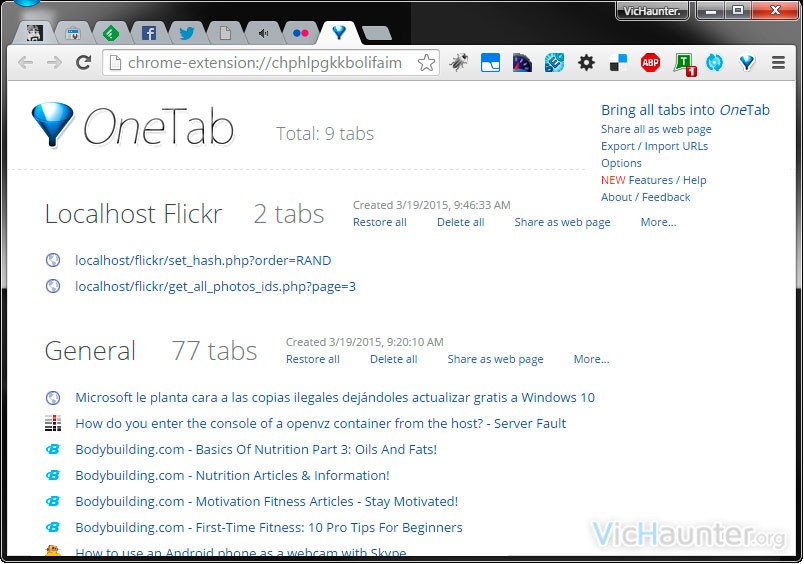
Task: Click the Delicious checkered extension icon
Action: tap(618, 63)
